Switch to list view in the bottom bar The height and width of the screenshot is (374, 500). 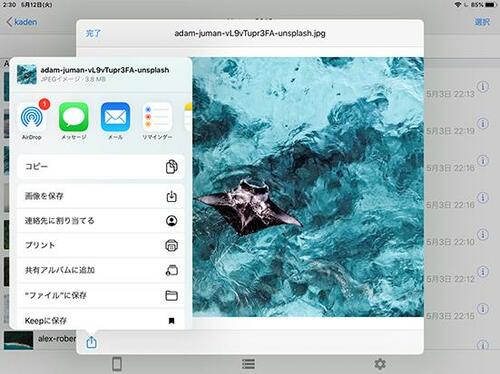point(248,364)
